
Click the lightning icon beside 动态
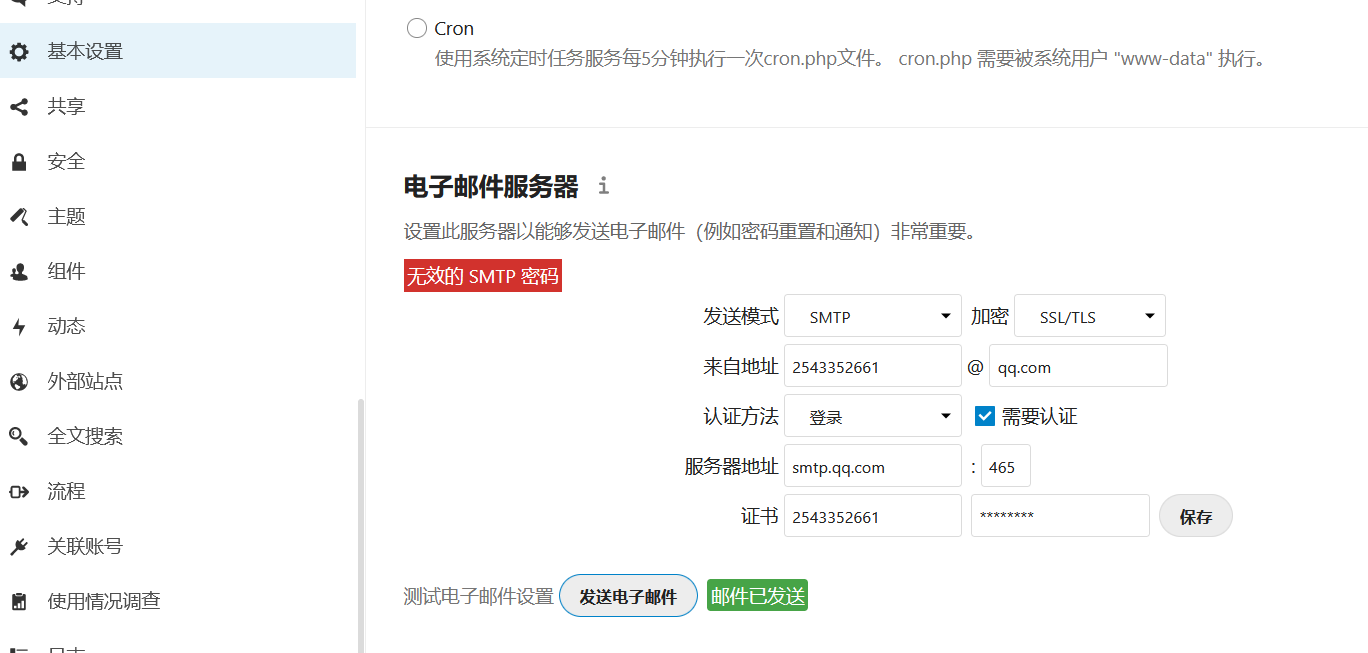coord(19,326)
